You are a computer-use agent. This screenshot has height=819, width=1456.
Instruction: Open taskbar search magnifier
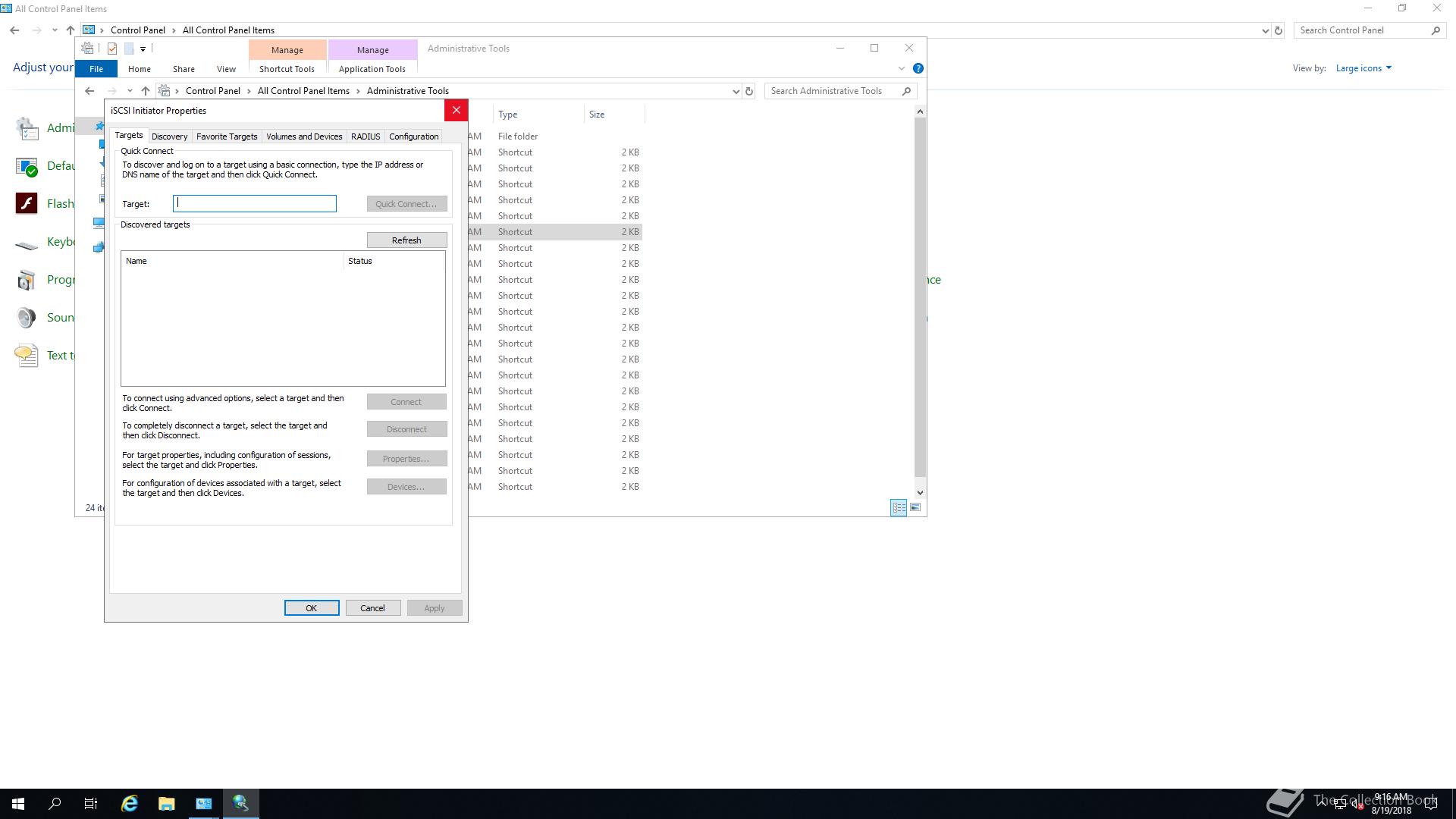[55, 803]
